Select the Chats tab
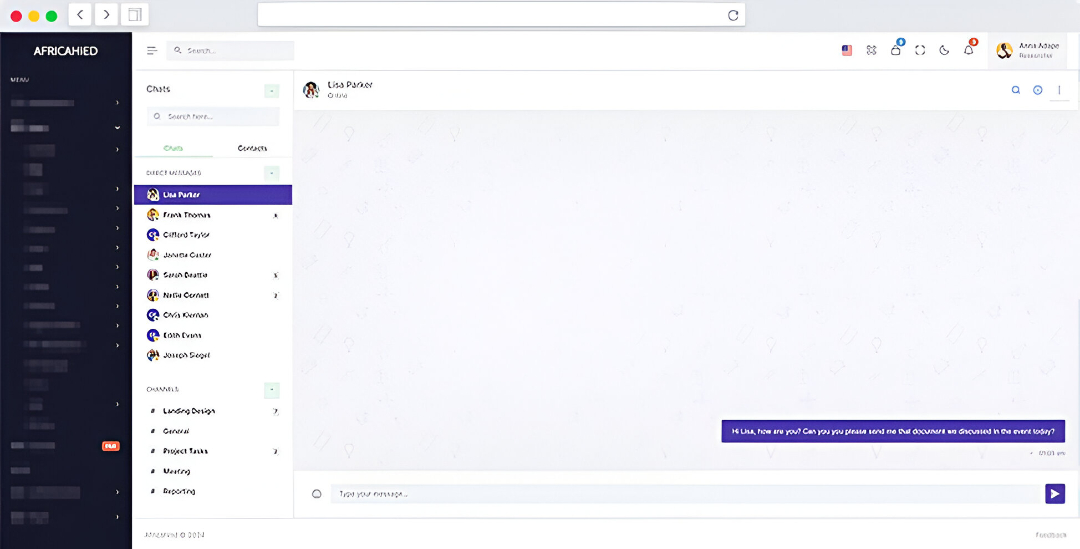This screenshot has height=549, width=1080. (173, 148)
